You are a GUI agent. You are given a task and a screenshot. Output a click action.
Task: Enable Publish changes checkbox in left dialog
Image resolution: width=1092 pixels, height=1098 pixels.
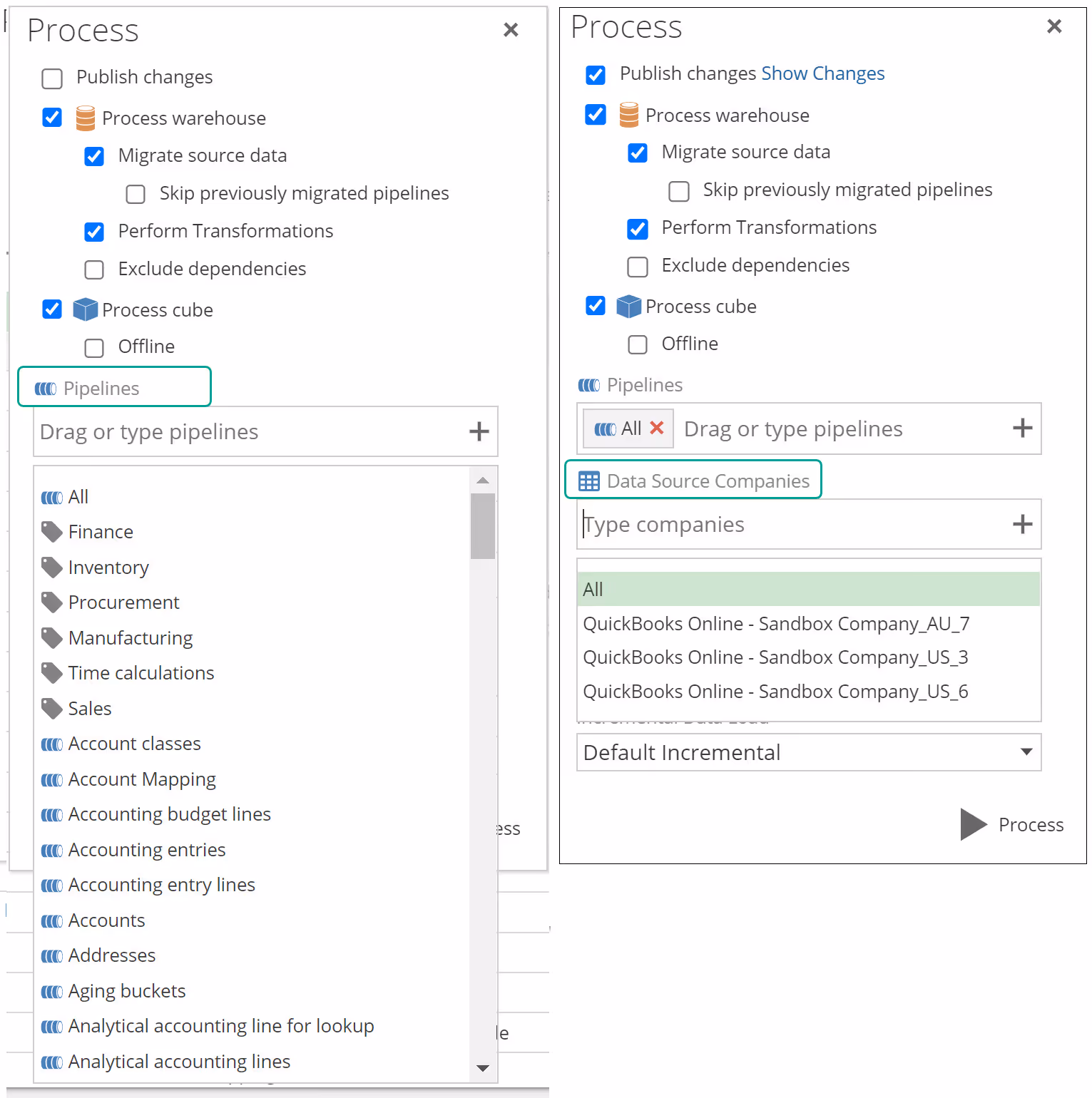(52, 78)
